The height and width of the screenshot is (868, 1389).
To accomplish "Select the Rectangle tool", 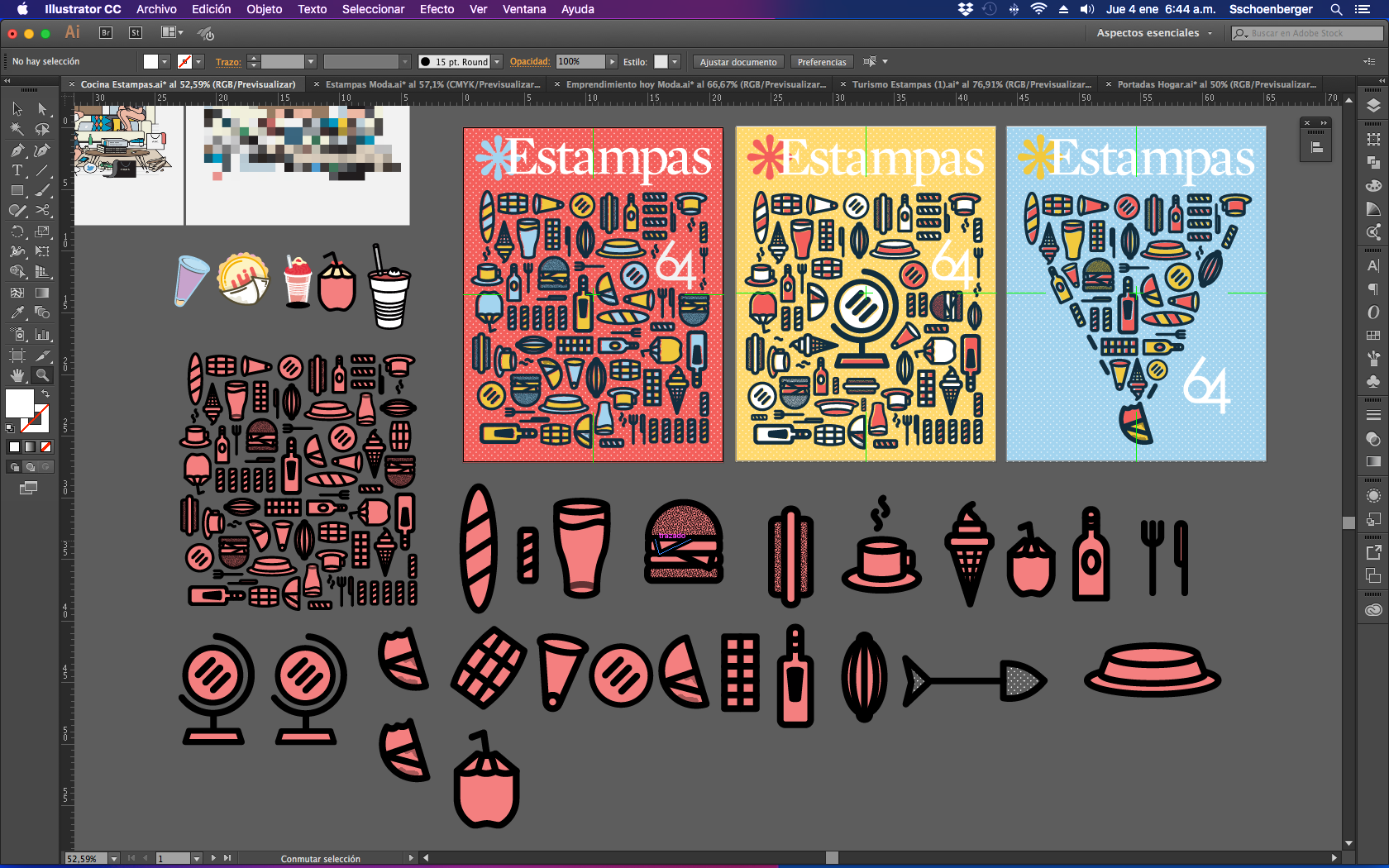I will point(17,191).
